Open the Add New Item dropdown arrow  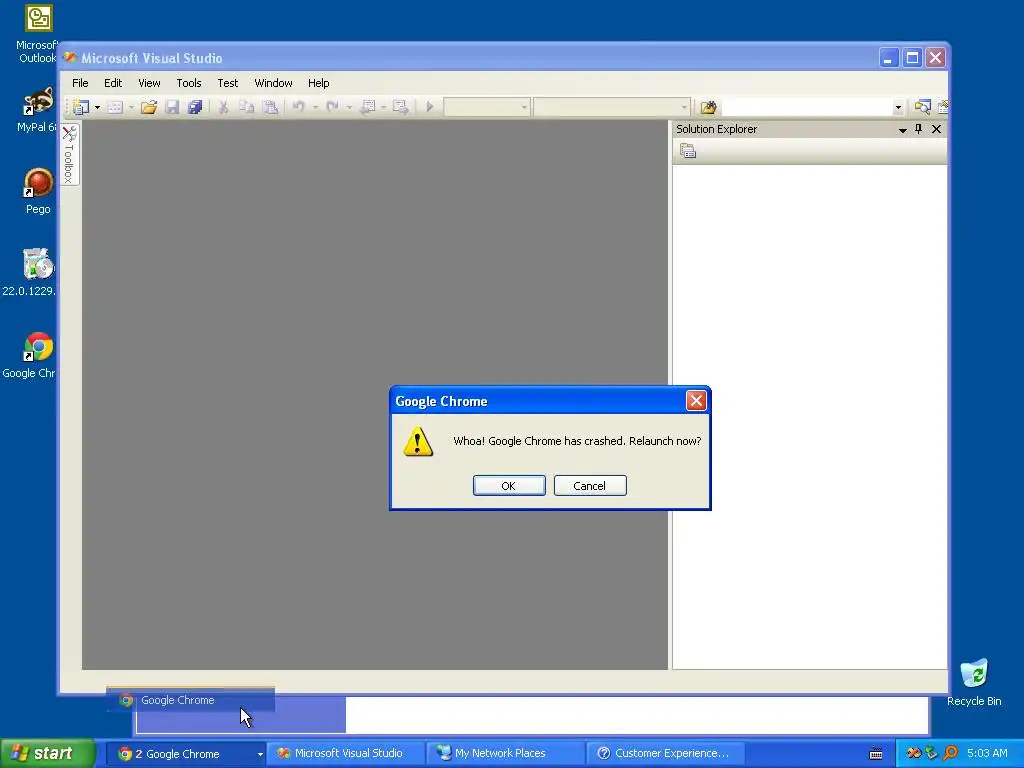click(131, 107)
